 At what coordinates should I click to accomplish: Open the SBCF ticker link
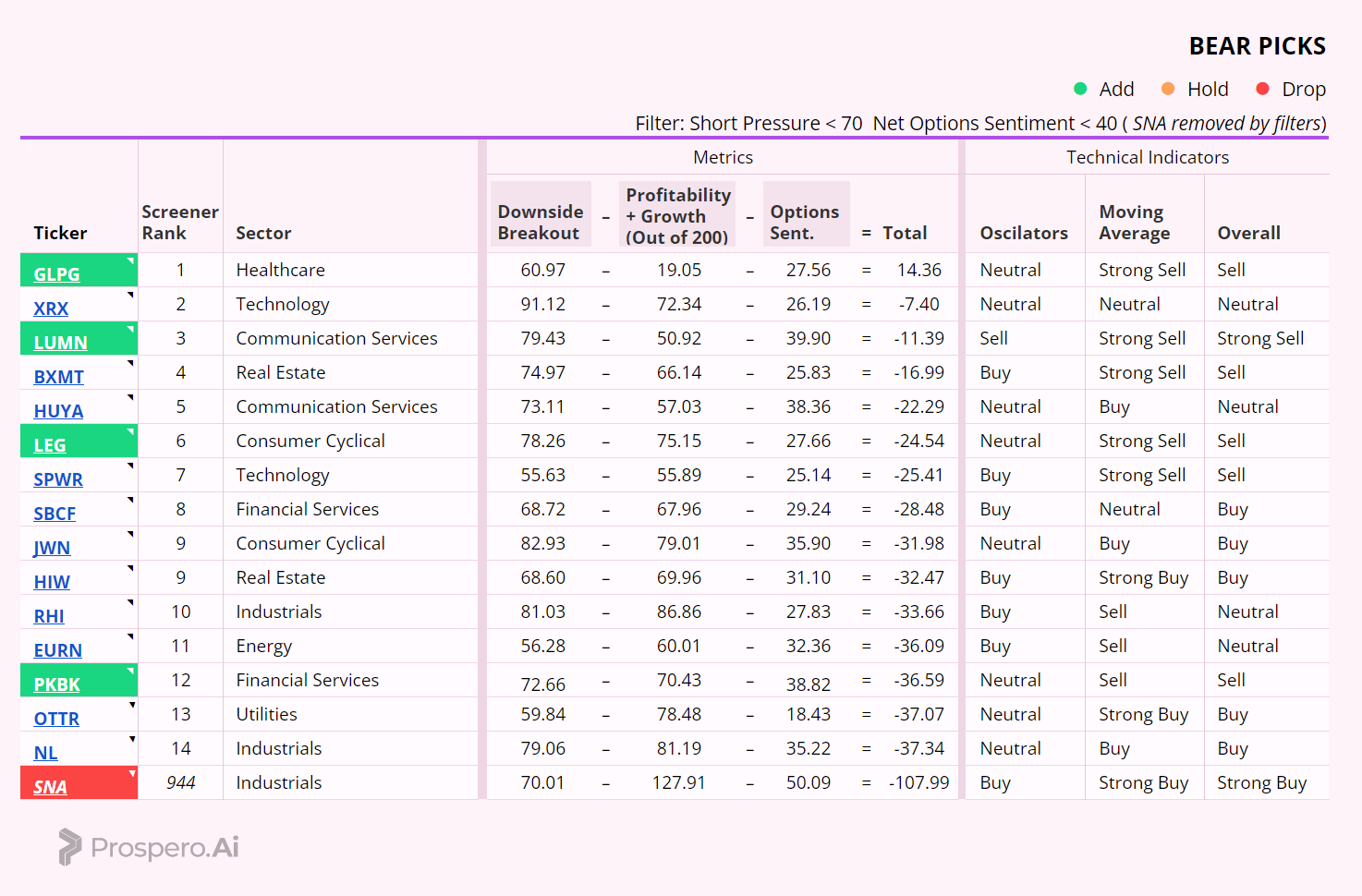(x=55, y=514)
